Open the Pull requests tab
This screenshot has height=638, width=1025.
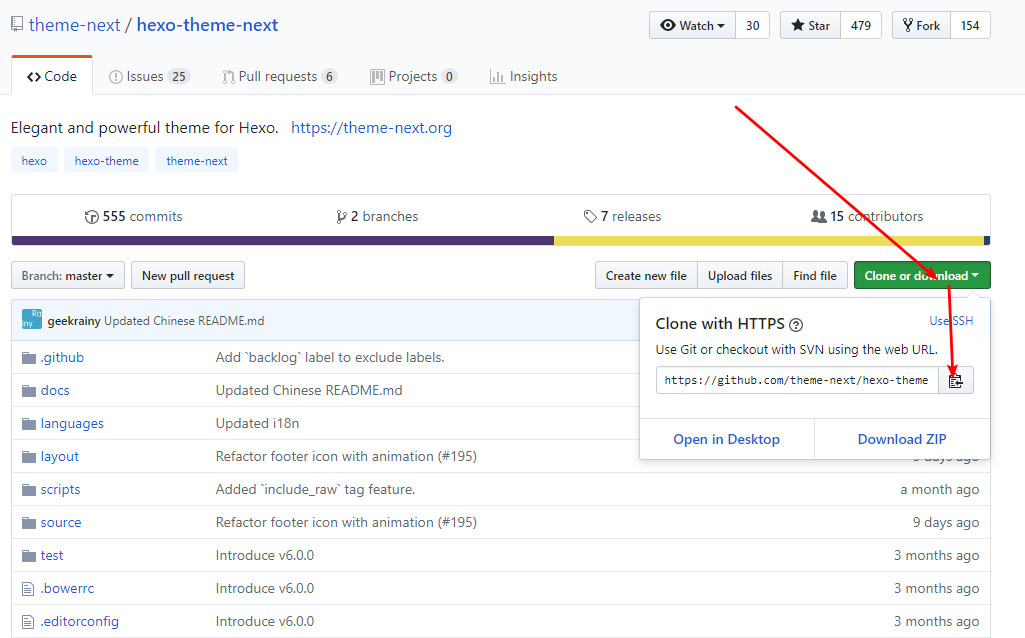point(280,76)
